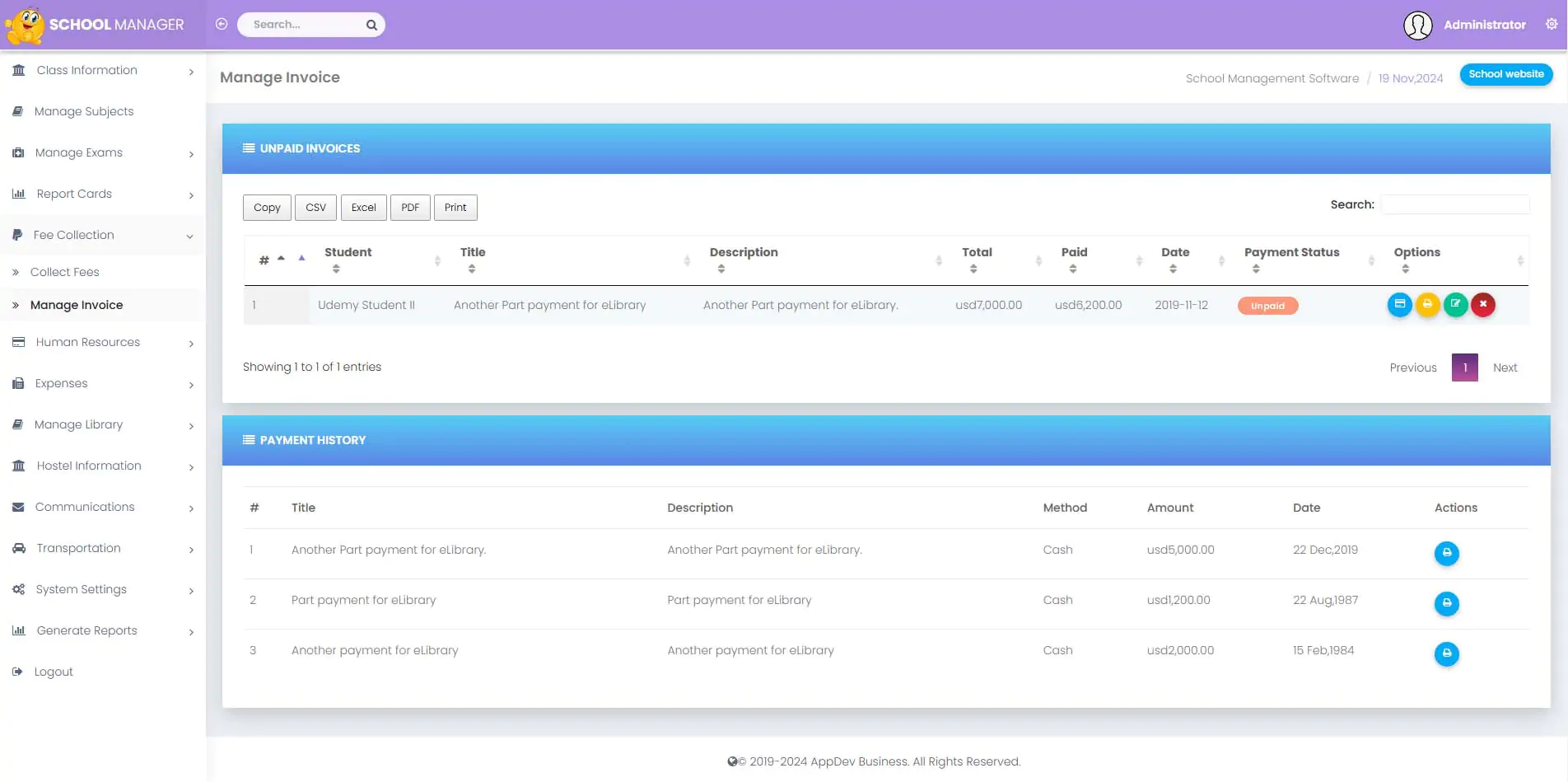Collapse the Fee Collection section
The height and width of the screenshot is (782, 1568).
[x=102, y=236]
